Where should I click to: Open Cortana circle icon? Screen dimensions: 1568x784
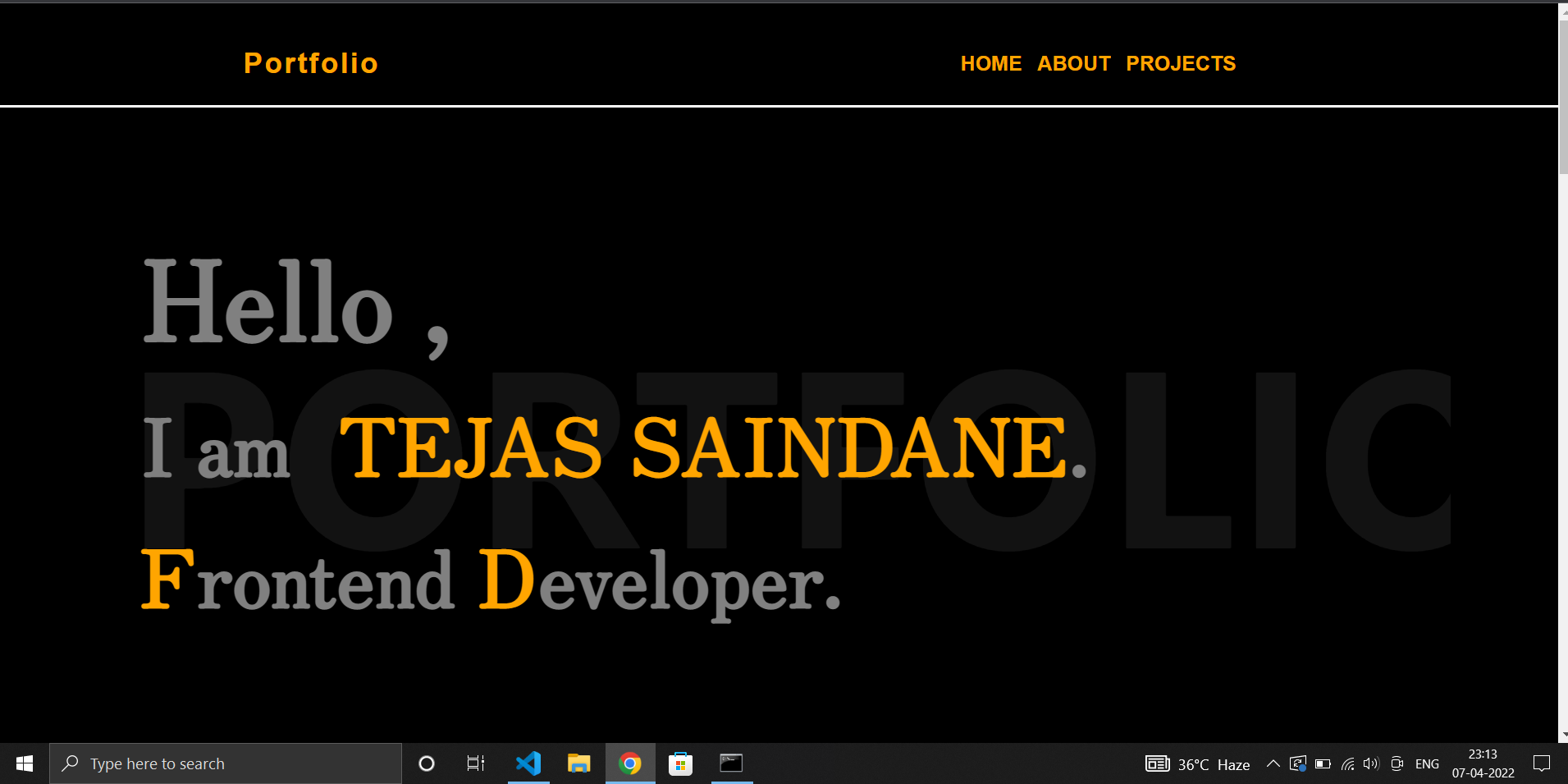[426, 763]
